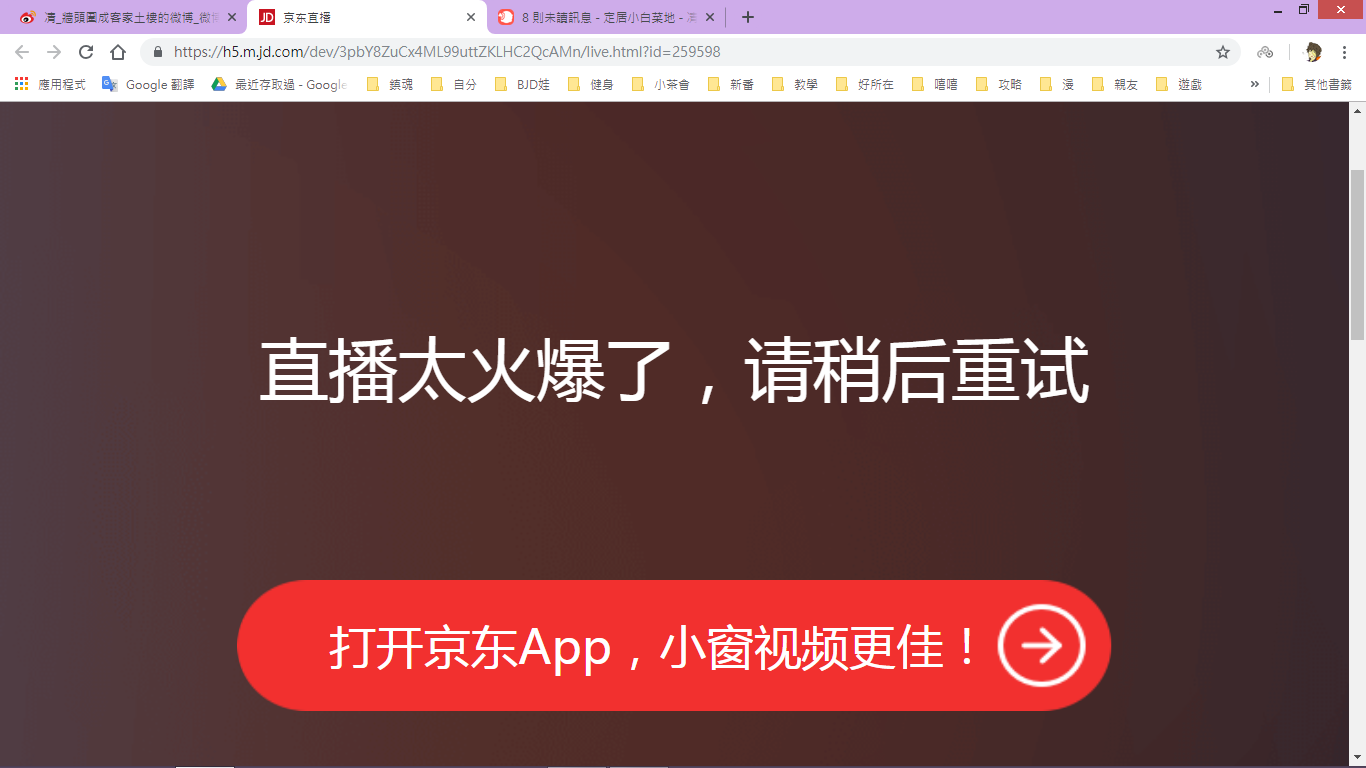Close the Weibo tab
1366x768 pixels.
click(232, 17)
